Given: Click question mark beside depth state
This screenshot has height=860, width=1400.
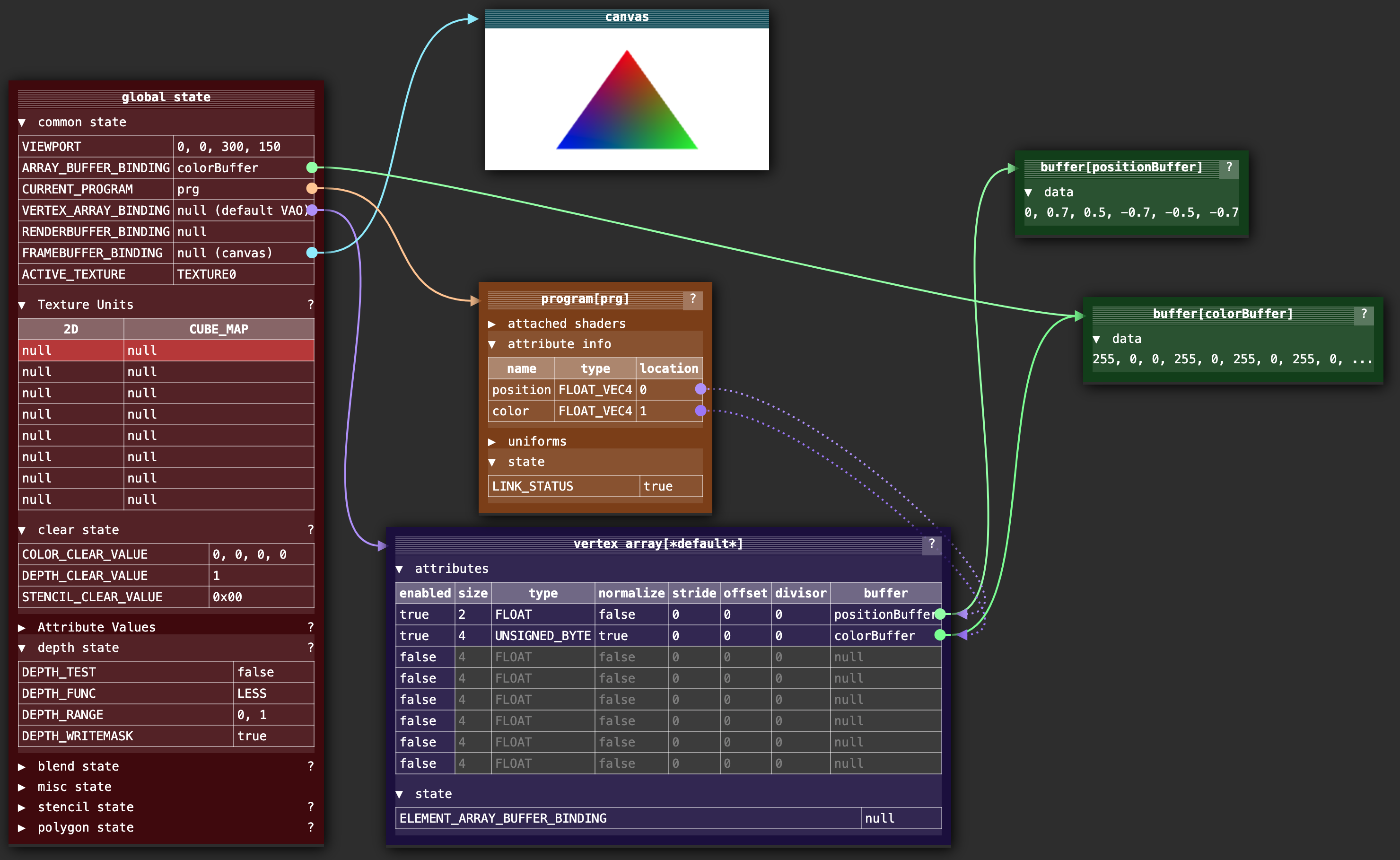Looking at the screenshot, I should coord(310,648).
